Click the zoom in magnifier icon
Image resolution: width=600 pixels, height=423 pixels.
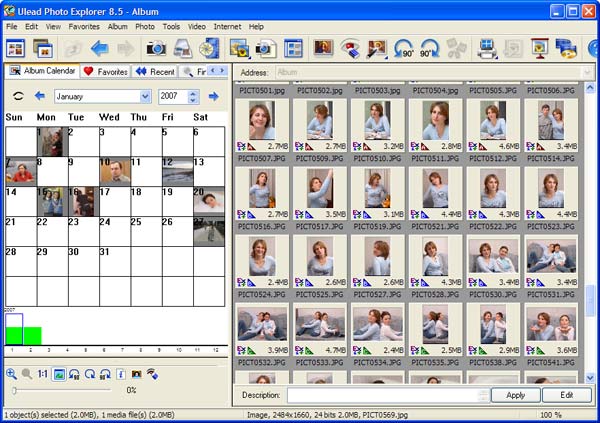tap(11, 374)
